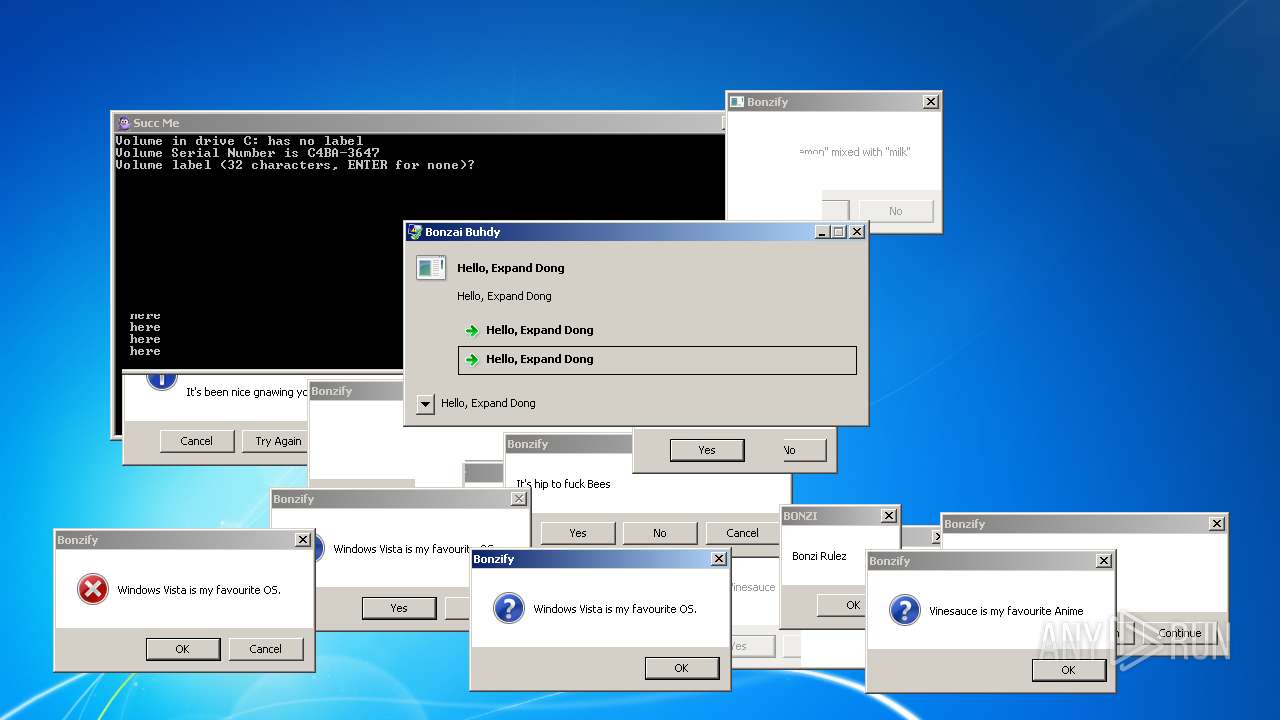Maximize the Bonzai Buhdy dialog
Screen dimensions: 1280x720
[839, 232]
